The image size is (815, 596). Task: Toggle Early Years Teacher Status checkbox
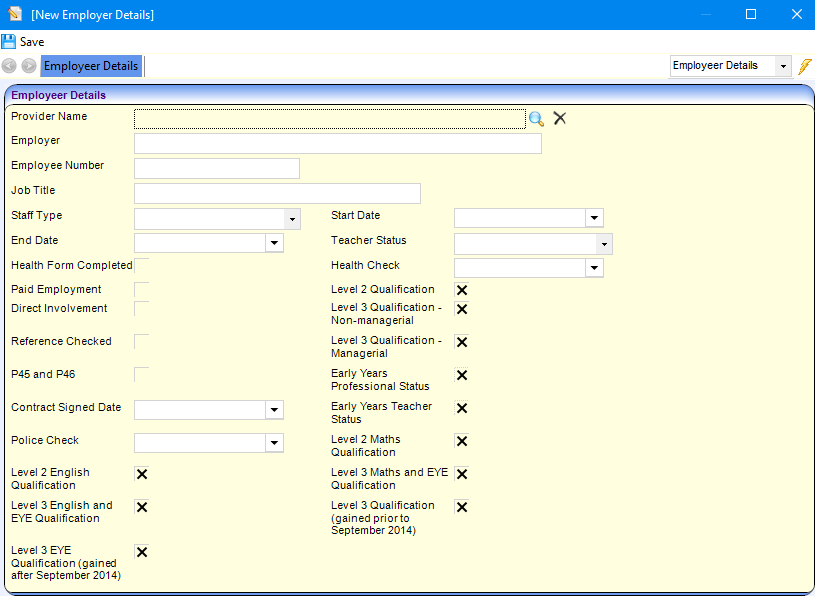coord(462,408)
